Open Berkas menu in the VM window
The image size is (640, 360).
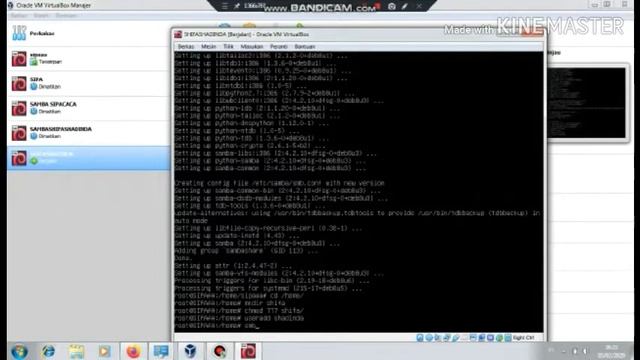[x=186, y=47]
